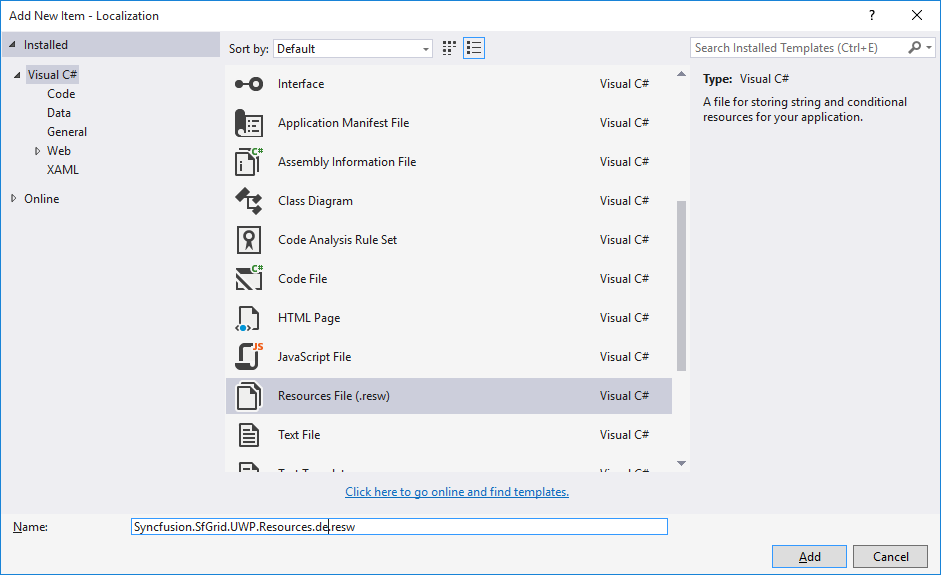The width and height of the screenshot is (941, 575).
Task: Collapse the Installed section
Action: click(x=12, y=44)
